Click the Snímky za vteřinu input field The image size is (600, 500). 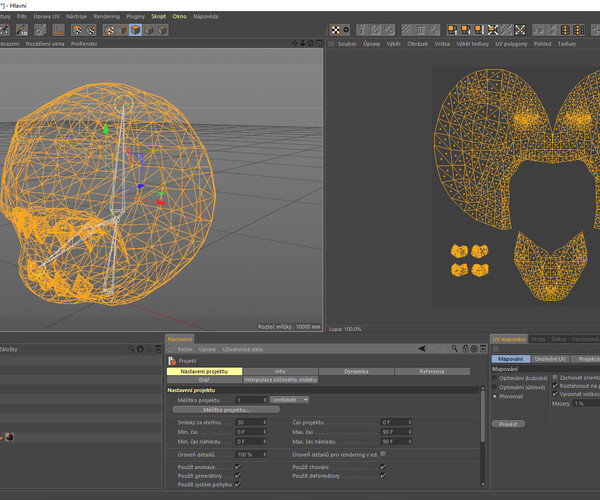(x=250, y=423)
